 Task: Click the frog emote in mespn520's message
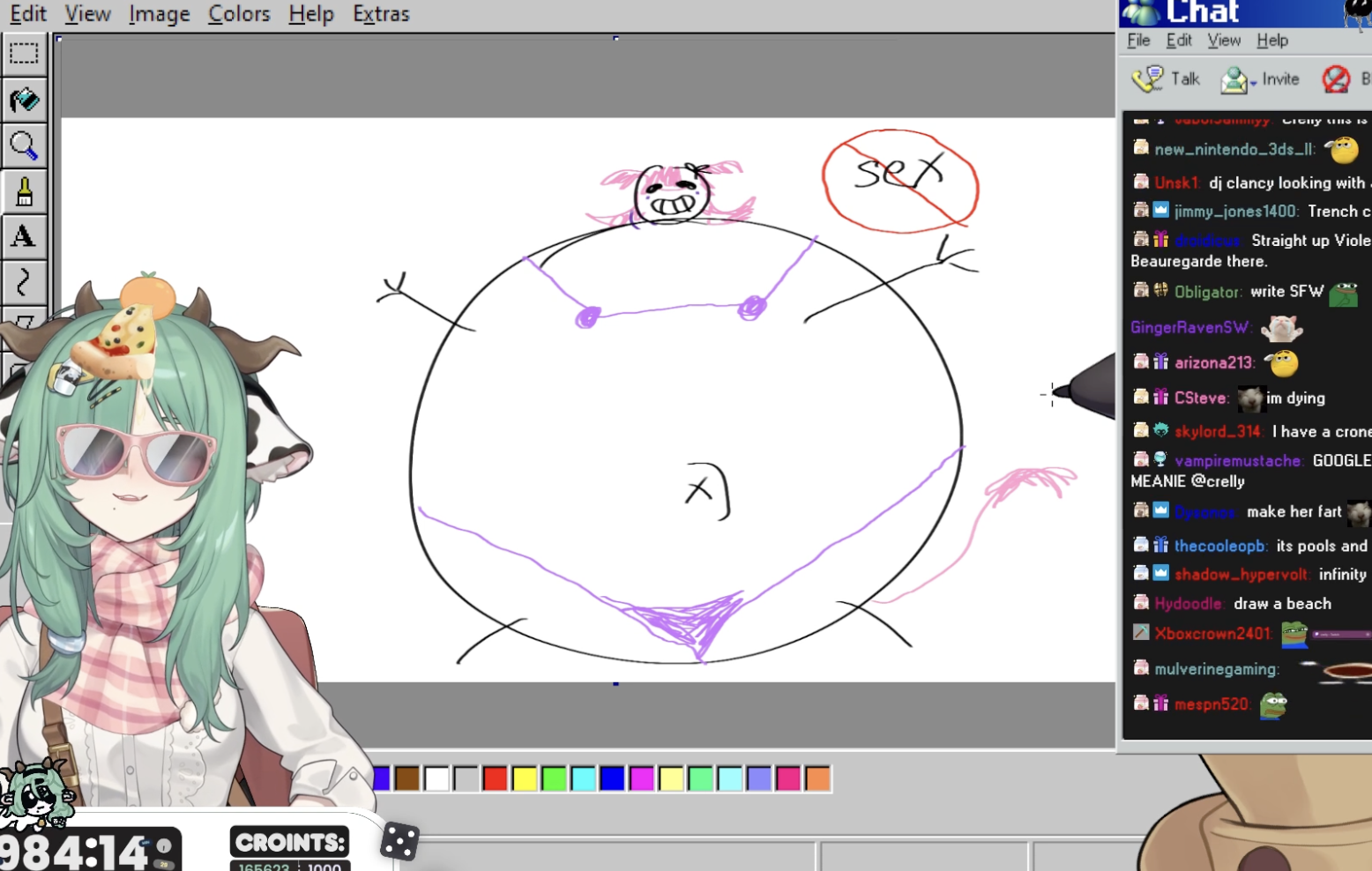click(x=1273, y=704)
